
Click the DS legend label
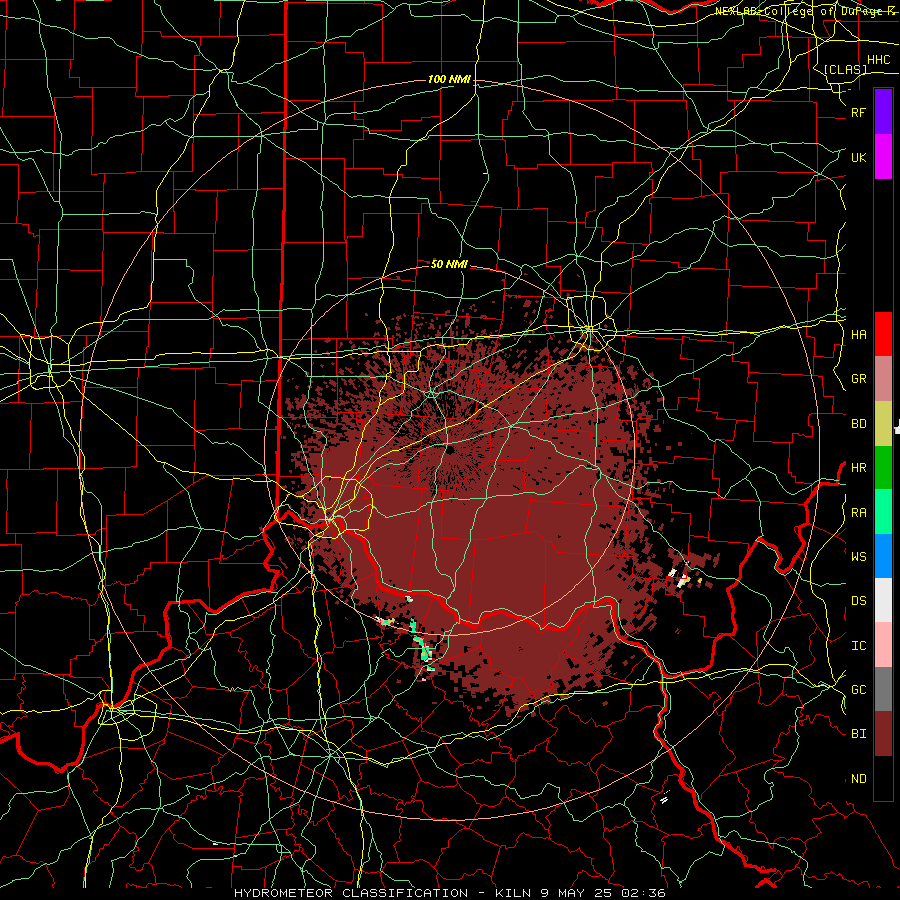pyautogui.click(x=859, y=601)
